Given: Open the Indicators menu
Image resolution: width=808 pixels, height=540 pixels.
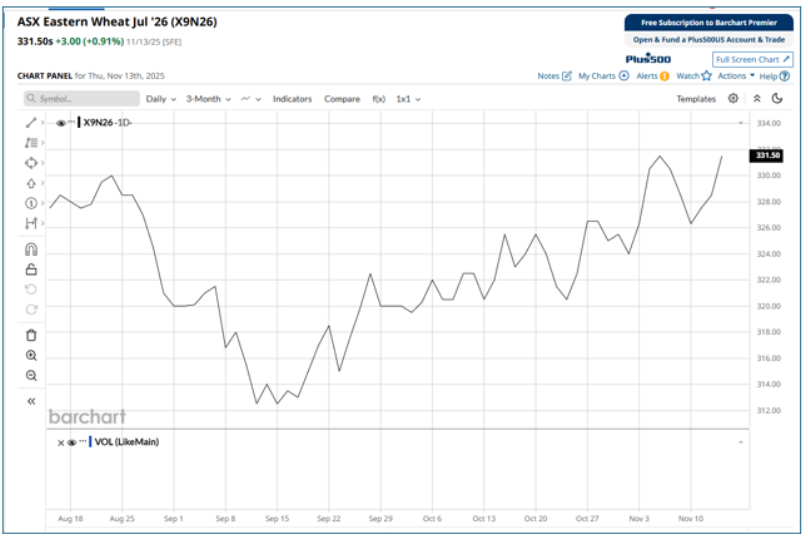Looking at the screenshot, I should tap(292, 99).
